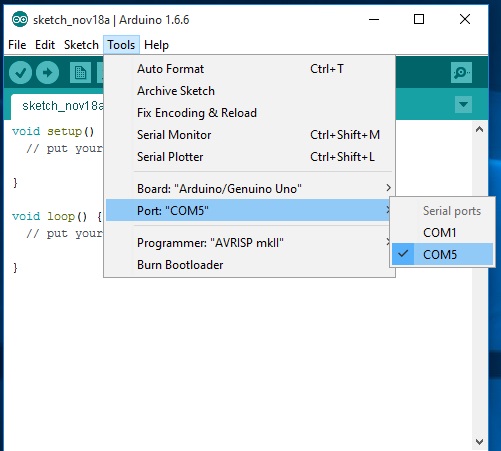Click the editor scrollbar down arrow
The height and width of the screenshot is (451, 501).
click(x=480, y=442)
